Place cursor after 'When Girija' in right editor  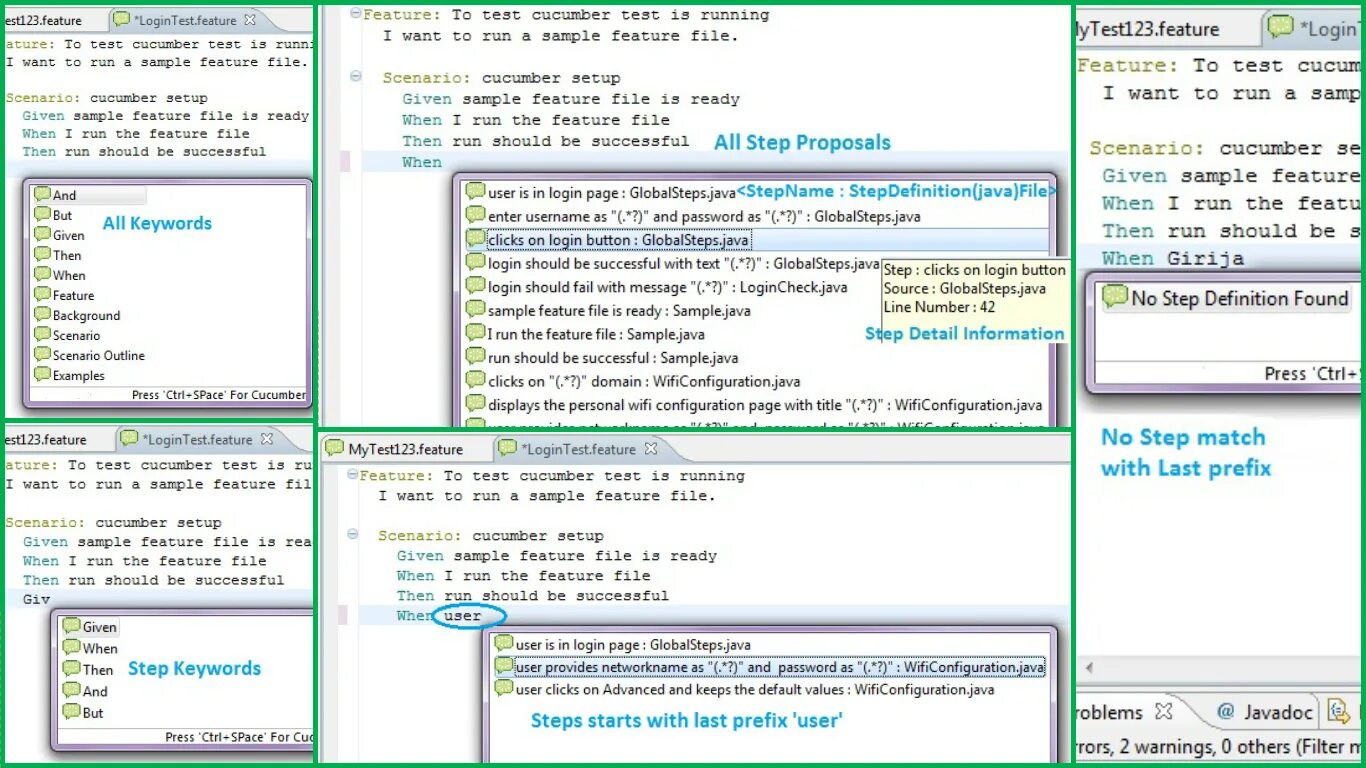[x=1246, y=258]
